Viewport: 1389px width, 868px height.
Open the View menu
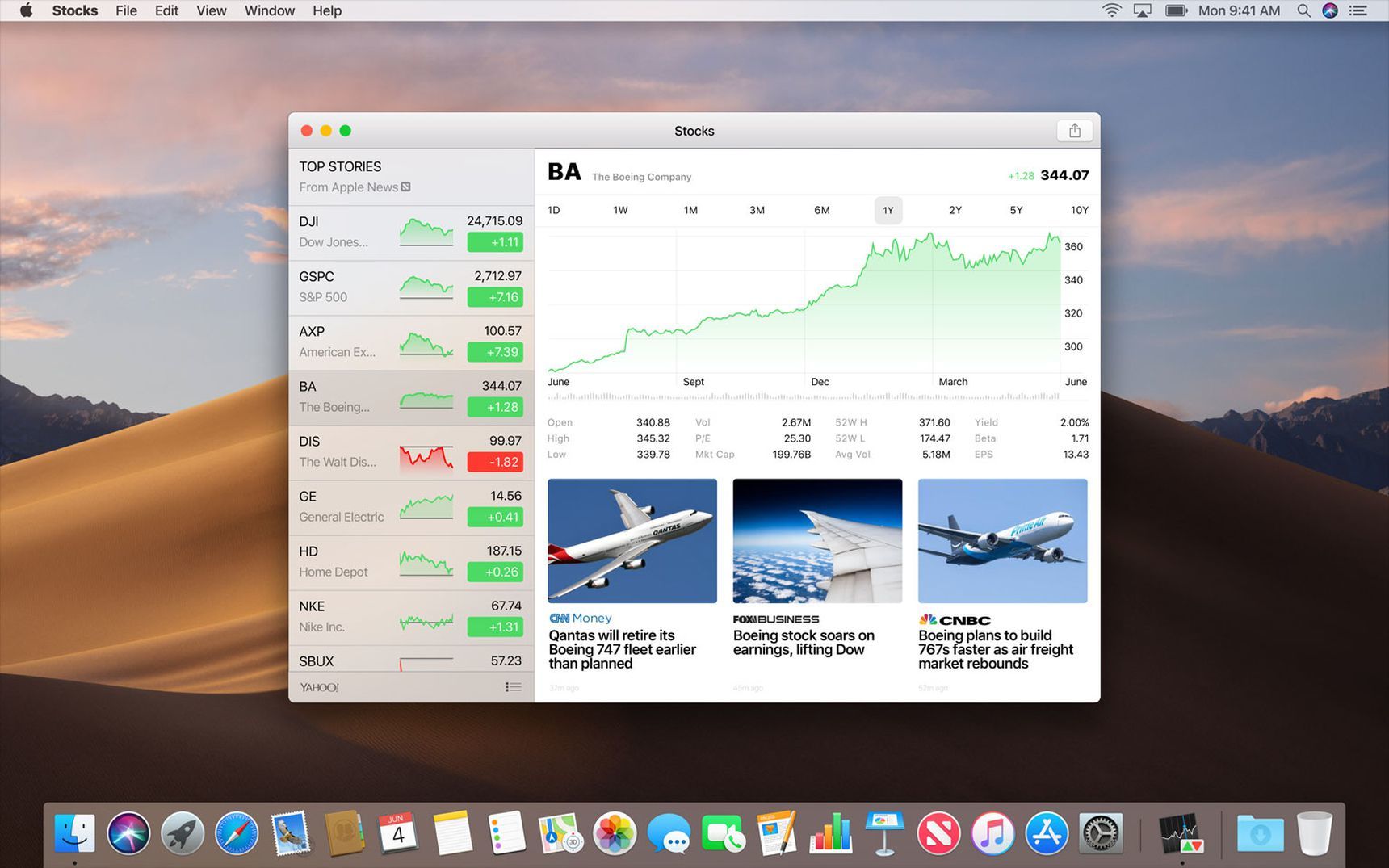(211, 10)
